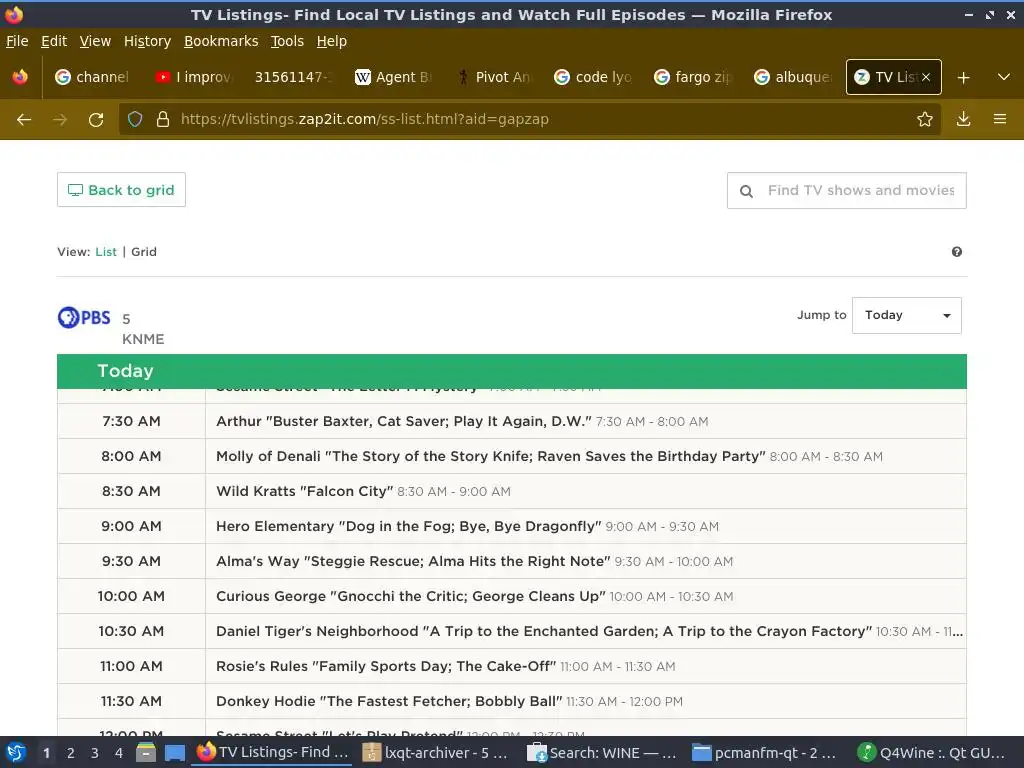Bookmark this page with the star icon

[925, 119]
